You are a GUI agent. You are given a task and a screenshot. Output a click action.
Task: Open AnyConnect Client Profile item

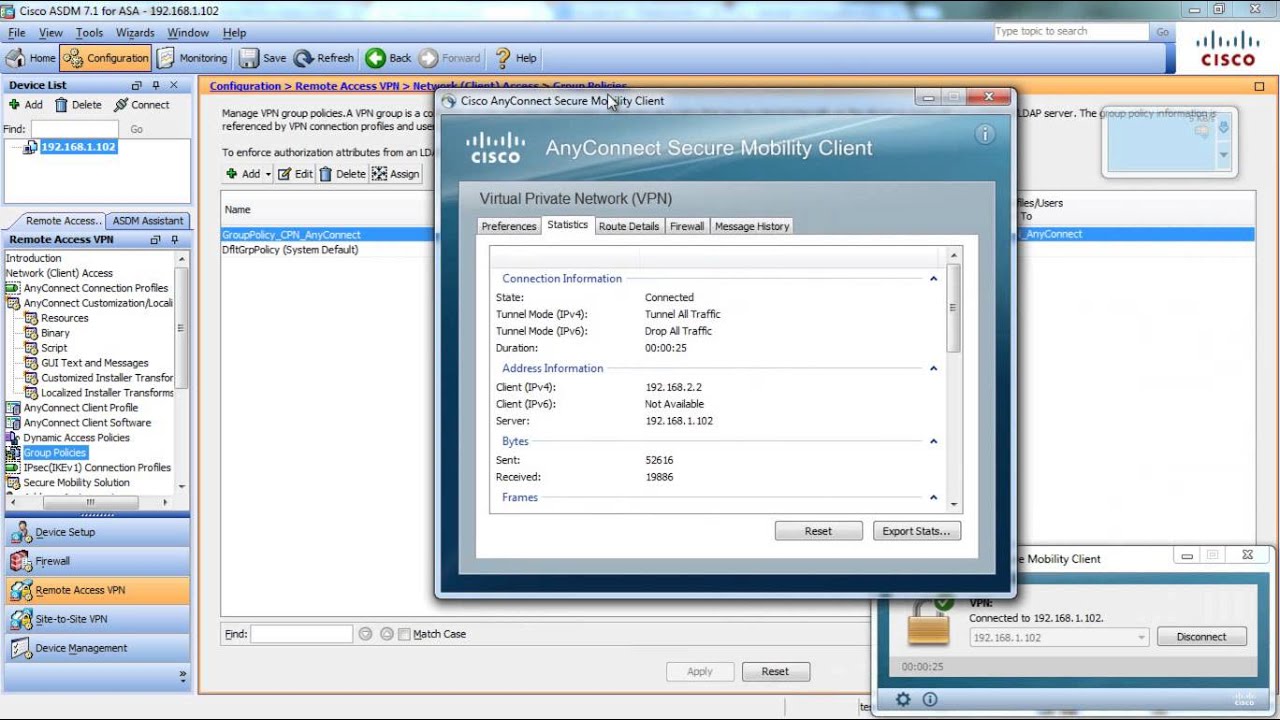(x=72, y=408)
